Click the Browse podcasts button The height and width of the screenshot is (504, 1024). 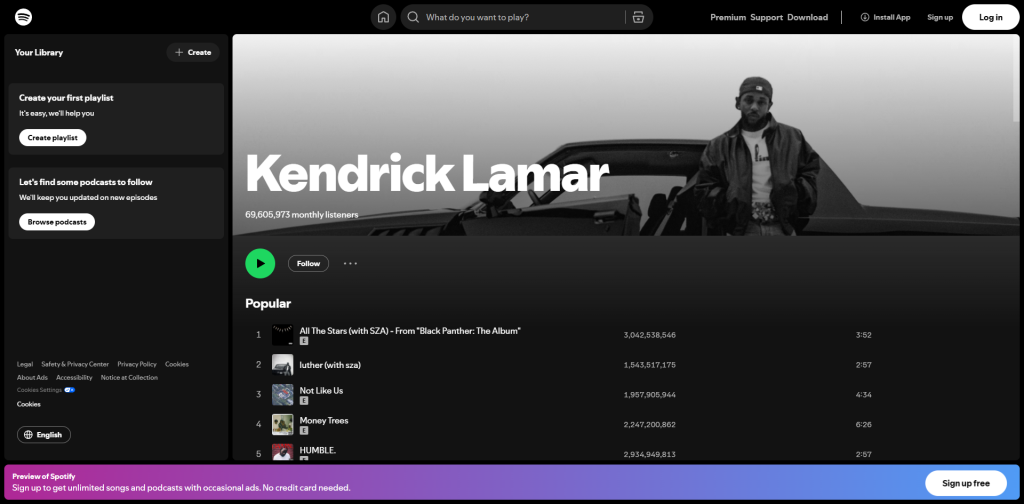(57, 222)
